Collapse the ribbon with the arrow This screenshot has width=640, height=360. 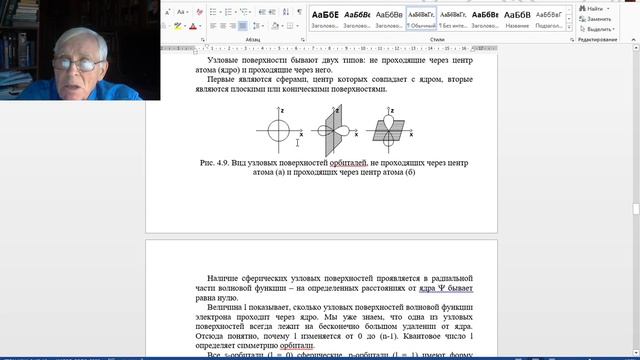633,40
